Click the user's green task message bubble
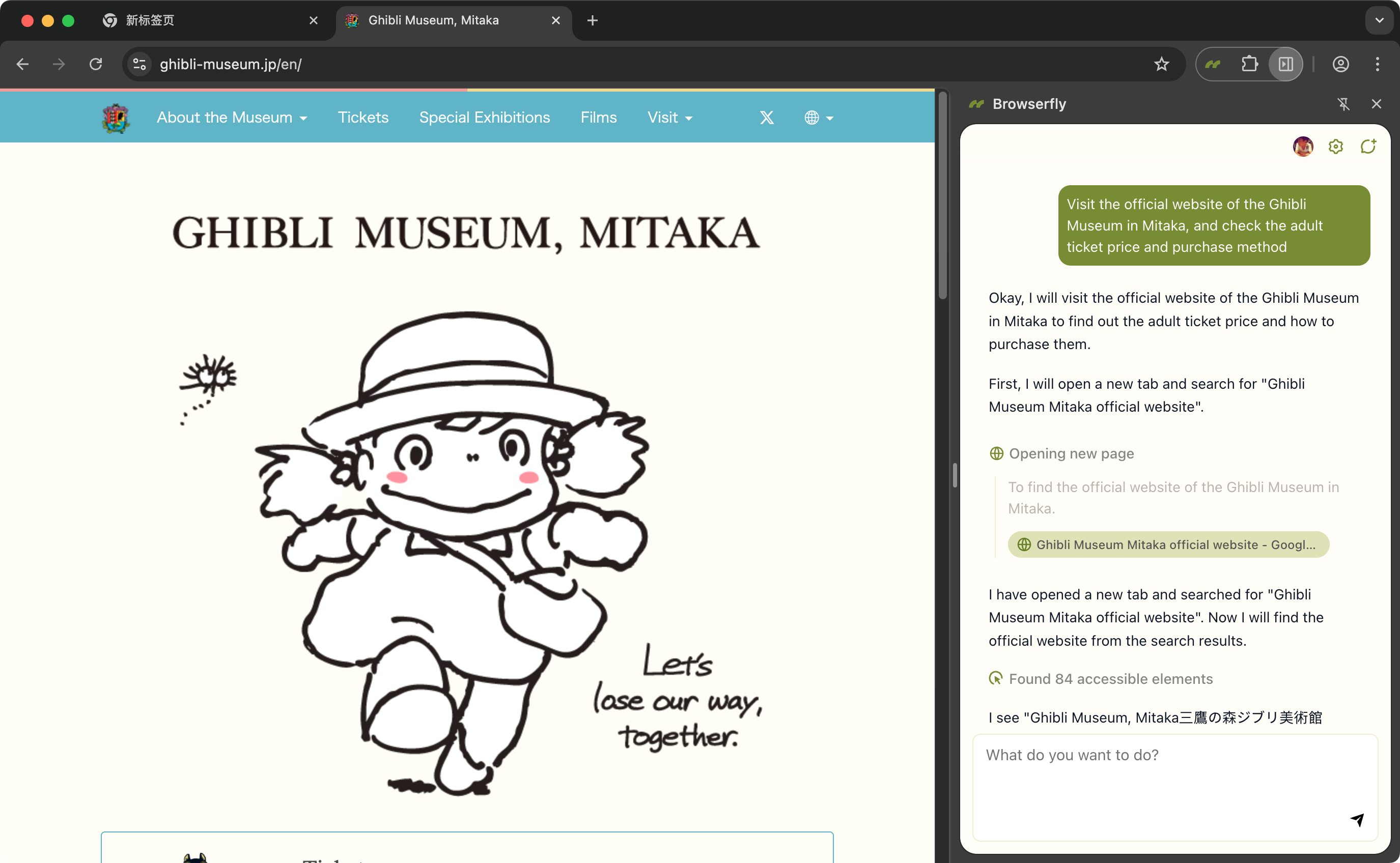Viewport: 1400px width, 863px height. click(1214, 225)
